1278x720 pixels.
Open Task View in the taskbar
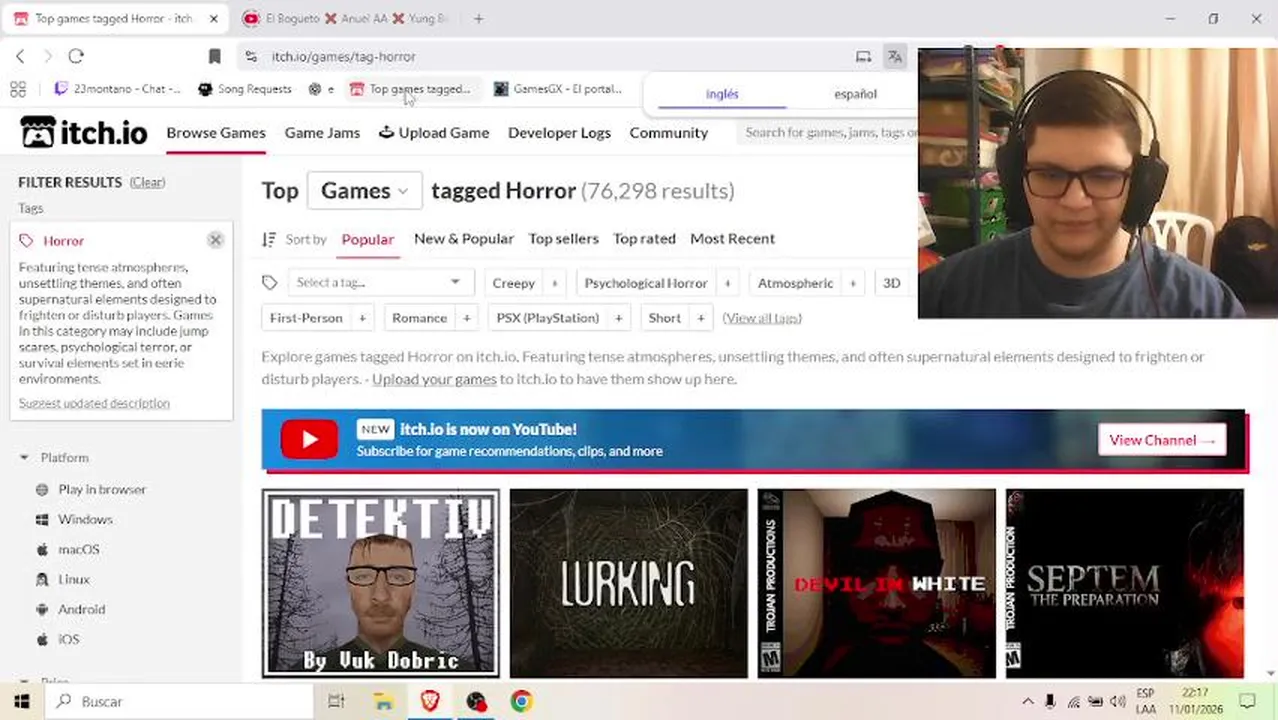click(x=336, y=701)
